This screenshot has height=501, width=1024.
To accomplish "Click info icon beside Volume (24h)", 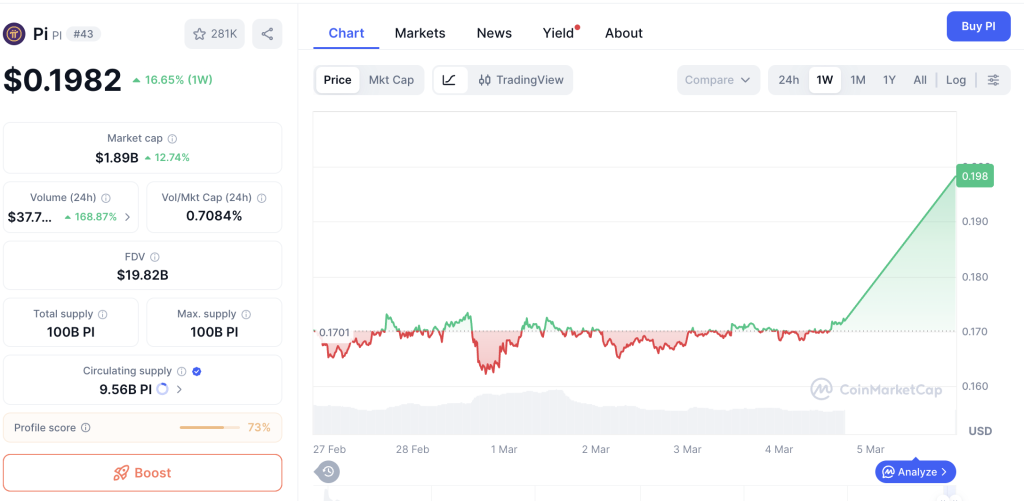I will click(106, 198).
